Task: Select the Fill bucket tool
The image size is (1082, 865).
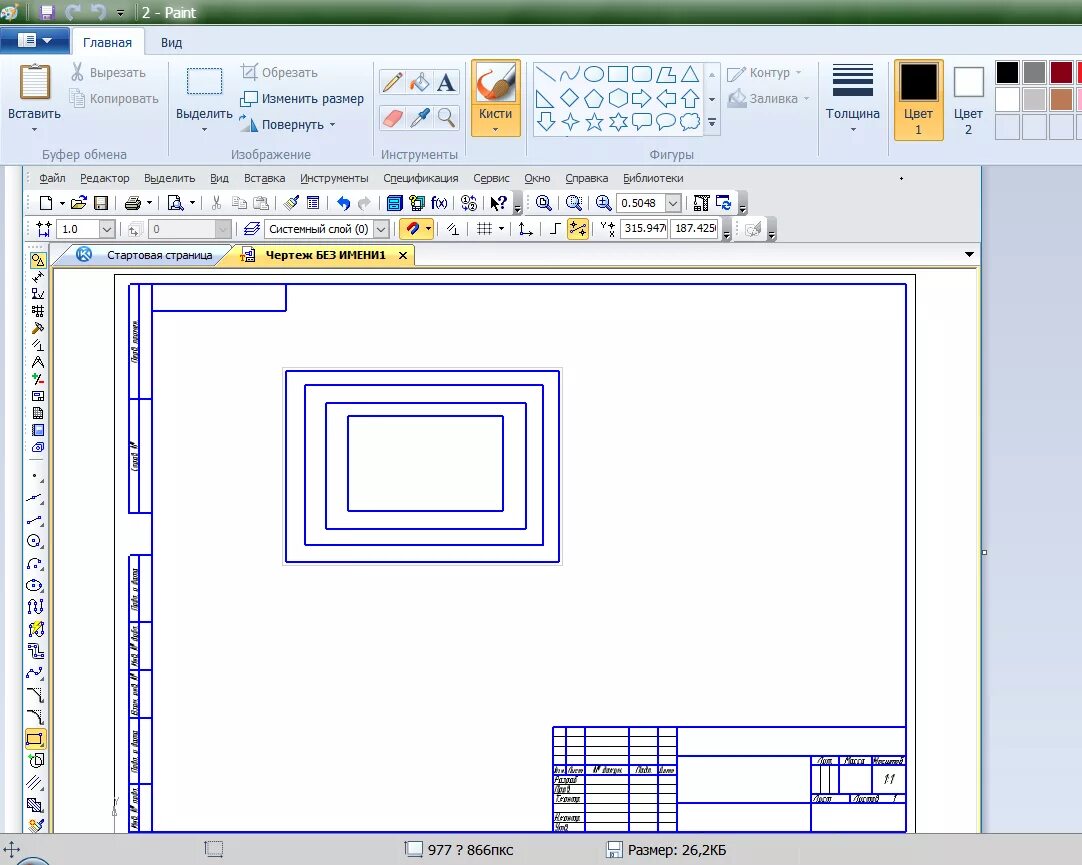Action: (x=419, y=83)
